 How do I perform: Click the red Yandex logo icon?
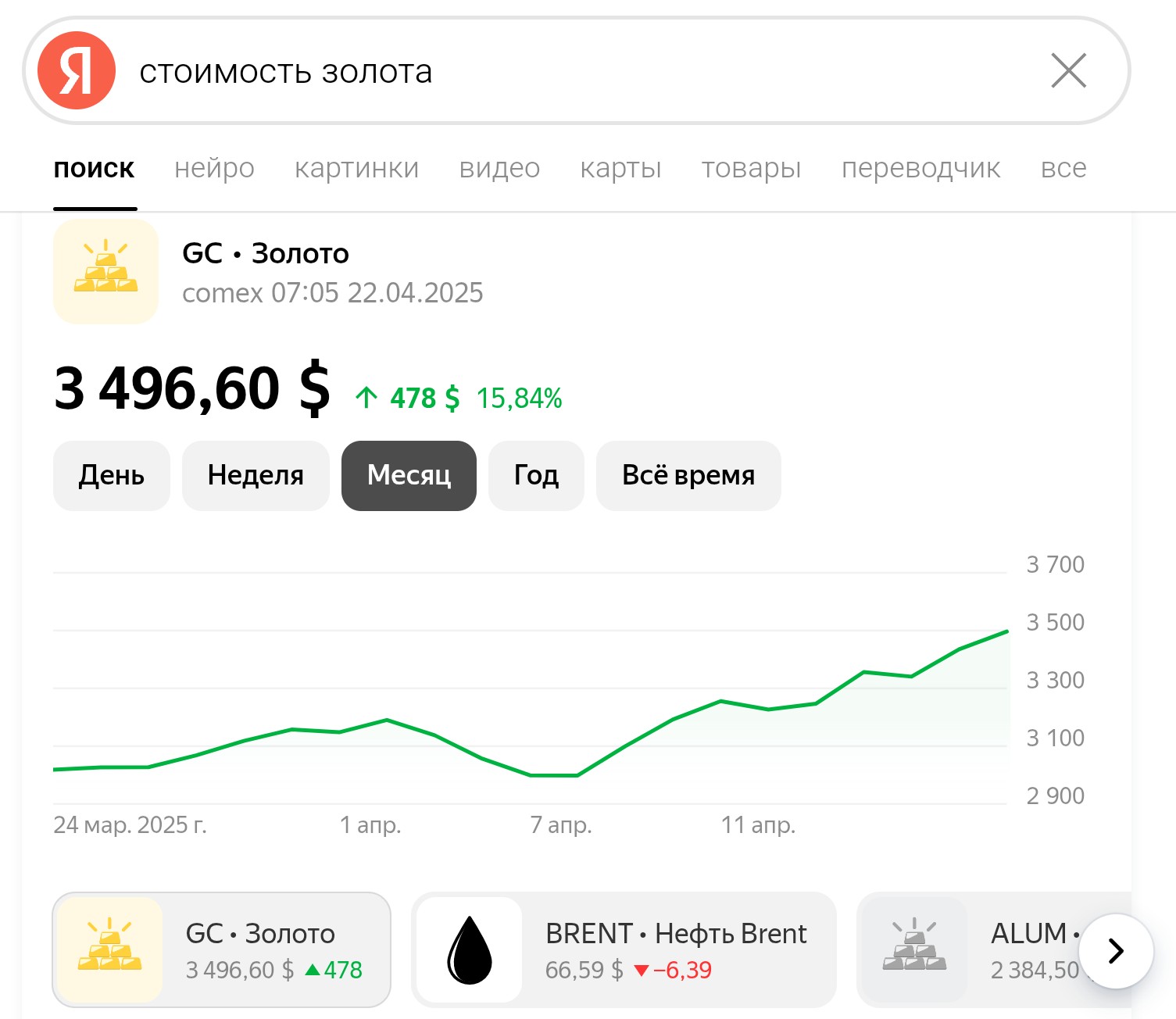(x=77, y=70)
